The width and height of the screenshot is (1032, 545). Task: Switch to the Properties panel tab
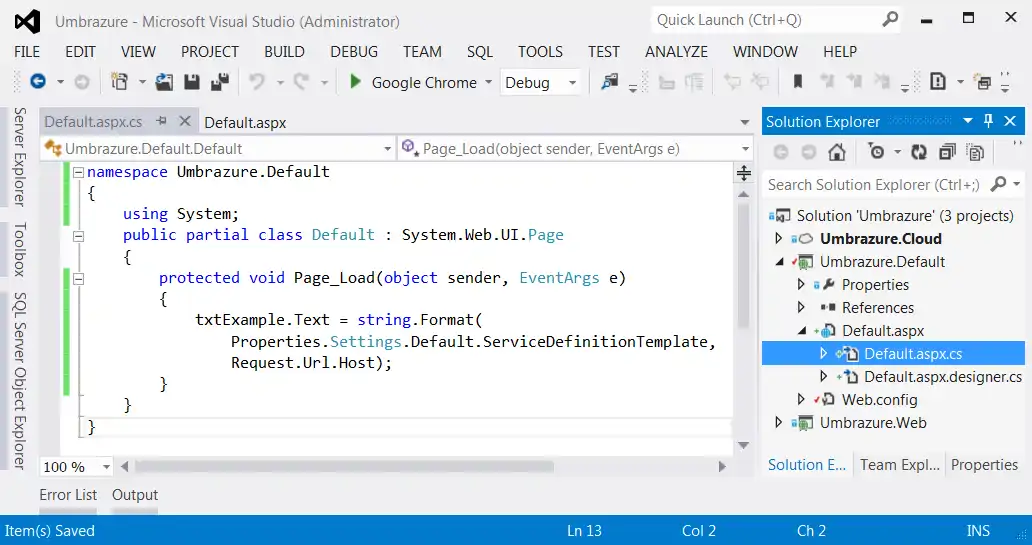point(984,465)
